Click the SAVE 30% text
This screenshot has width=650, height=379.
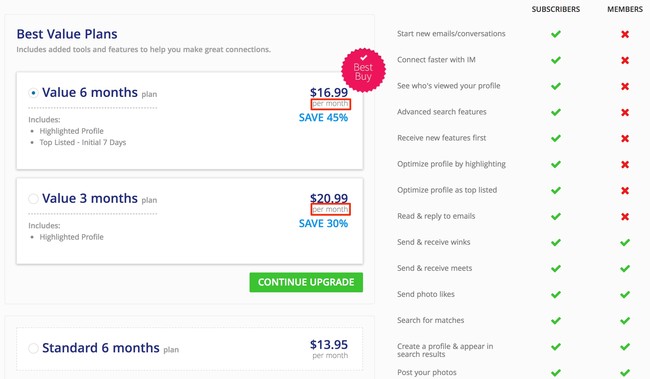323,224
